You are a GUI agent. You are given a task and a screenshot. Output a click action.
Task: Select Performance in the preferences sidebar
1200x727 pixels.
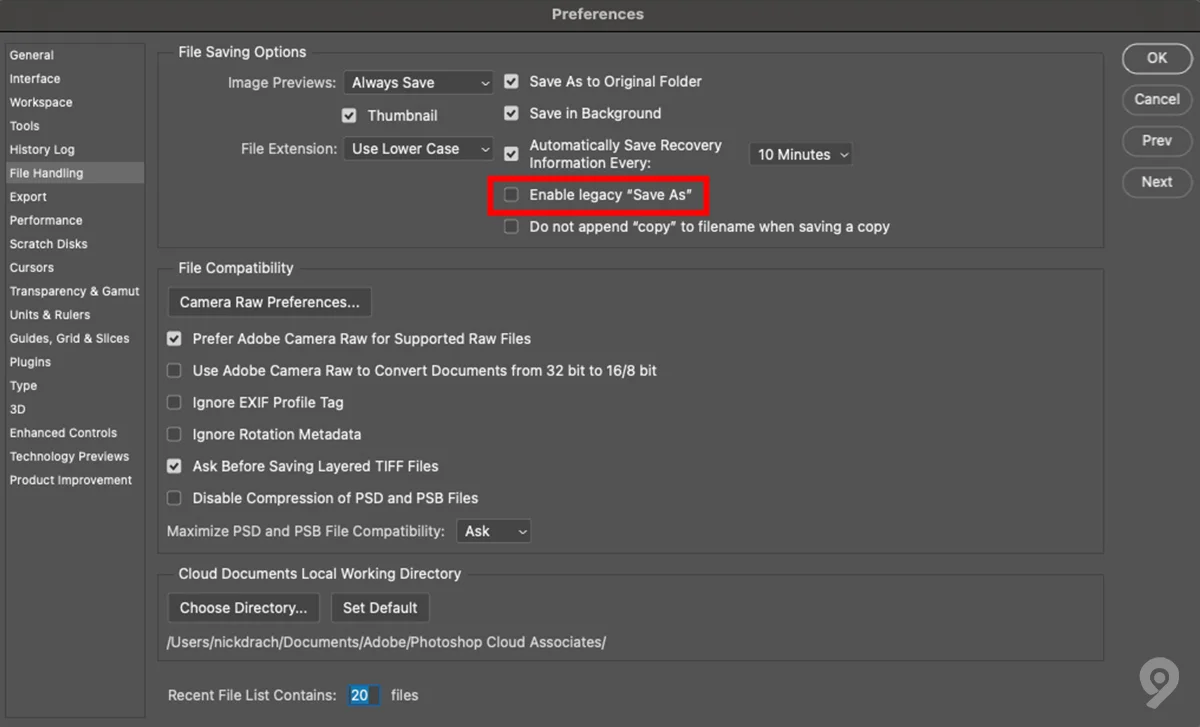pyautogui.click(x=46, y=220)
